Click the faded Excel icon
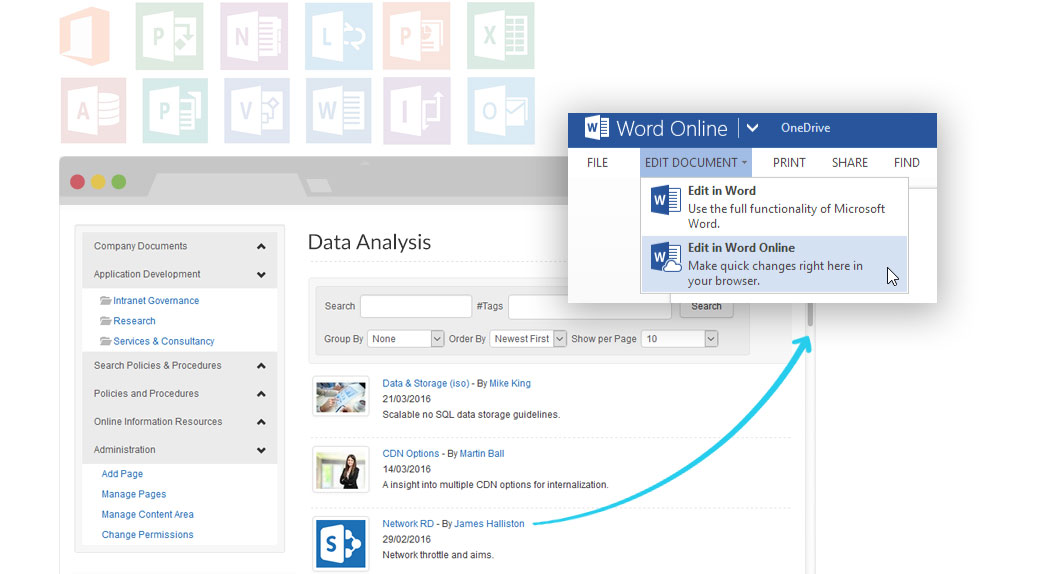1037x574 pixels. 501,36
